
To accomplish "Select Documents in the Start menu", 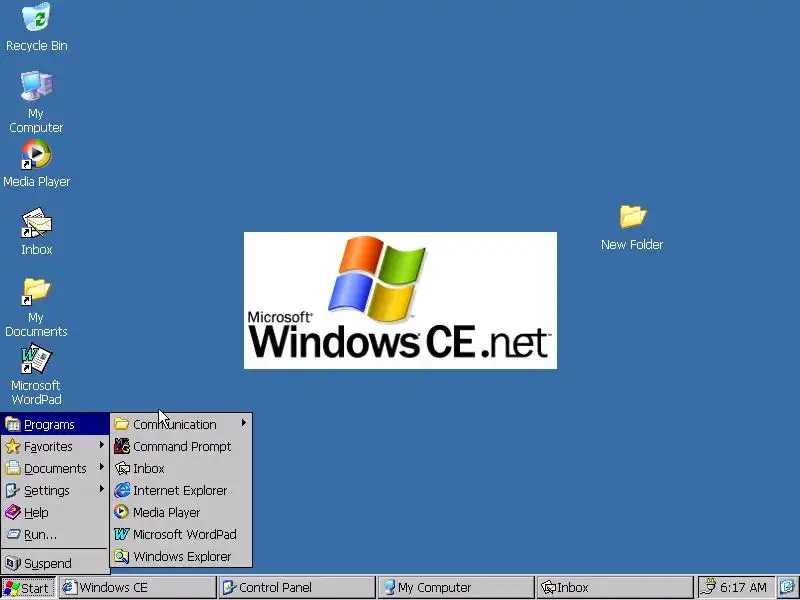I will [55, 468].
